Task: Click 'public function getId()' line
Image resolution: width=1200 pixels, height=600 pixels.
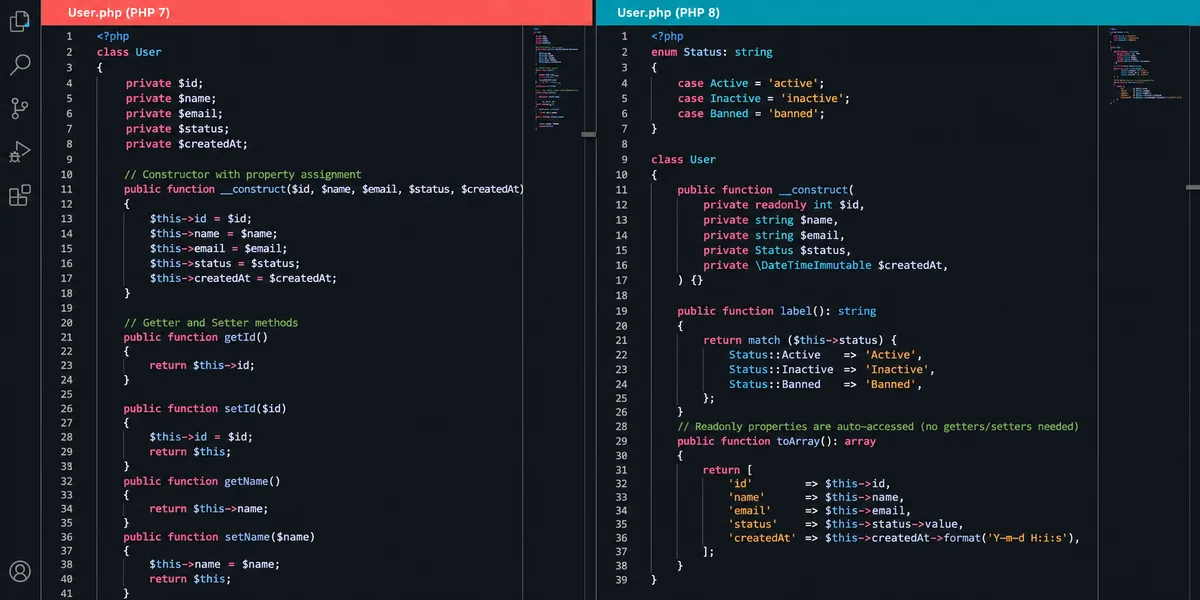Action: click(196, 337)
